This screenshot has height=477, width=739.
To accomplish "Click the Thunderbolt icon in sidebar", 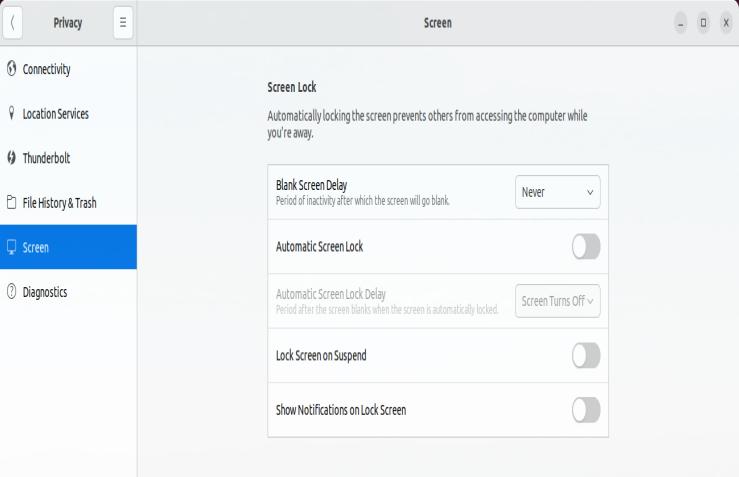I will click(12, 158).
